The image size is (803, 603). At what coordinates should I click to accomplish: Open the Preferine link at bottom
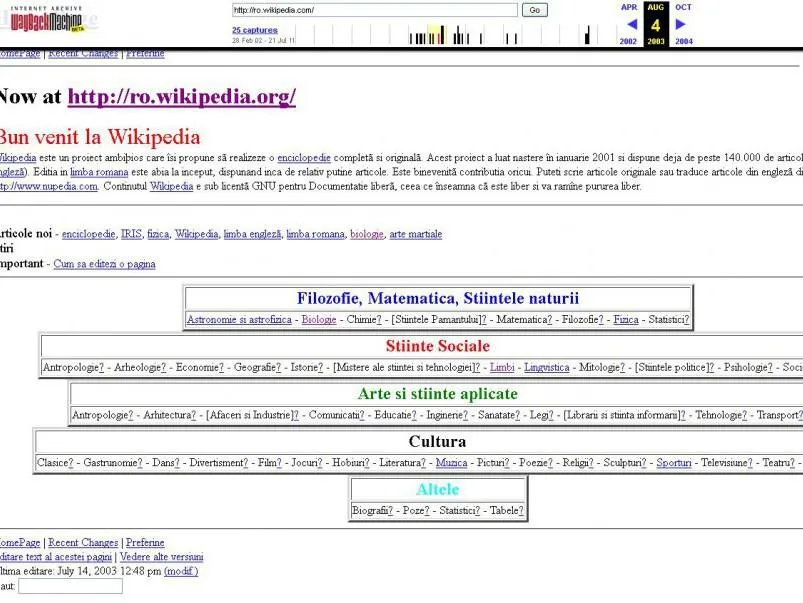click(145, 542)
